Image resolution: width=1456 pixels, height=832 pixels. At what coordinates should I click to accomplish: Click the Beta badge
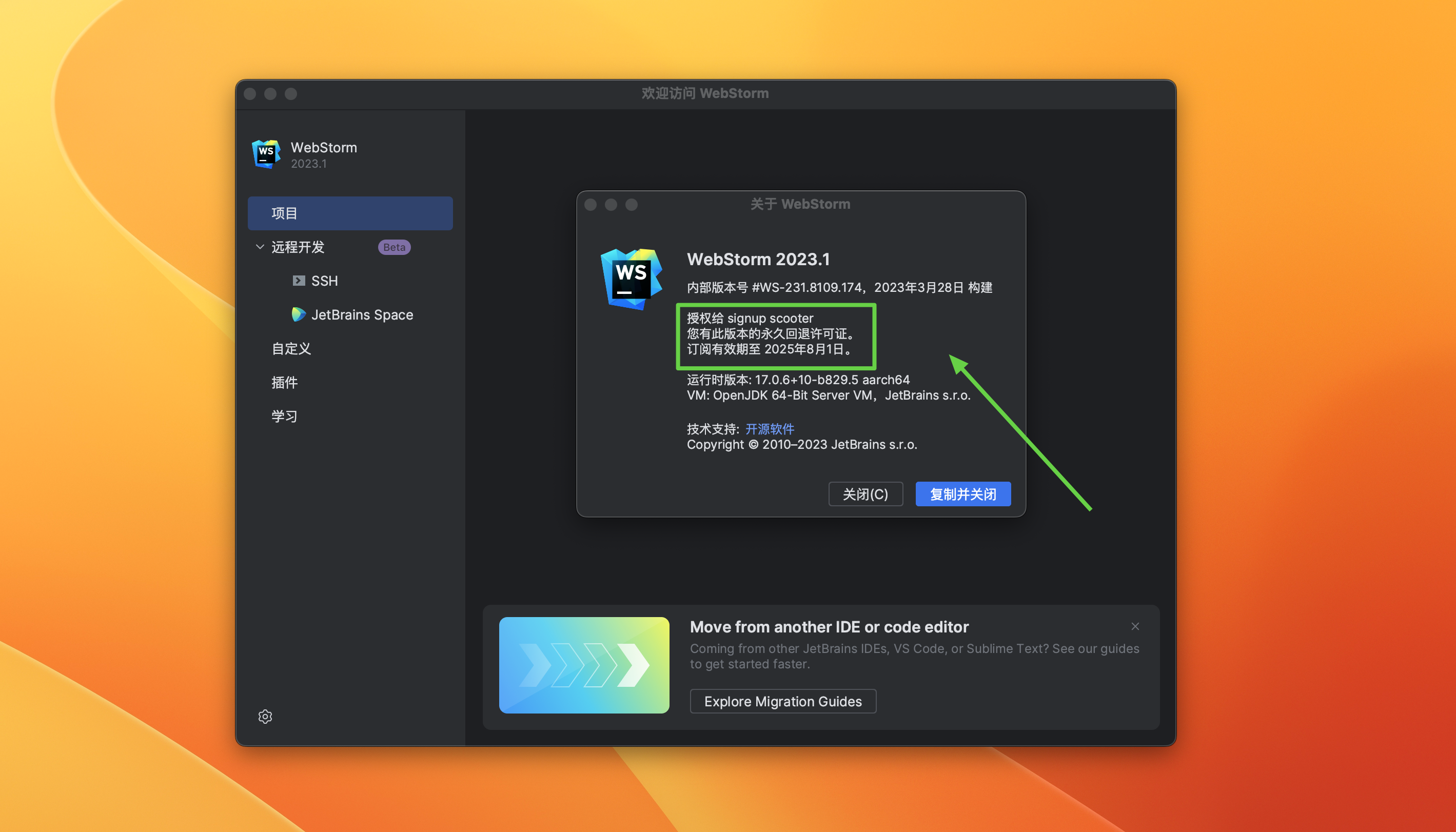click(395, 247)
